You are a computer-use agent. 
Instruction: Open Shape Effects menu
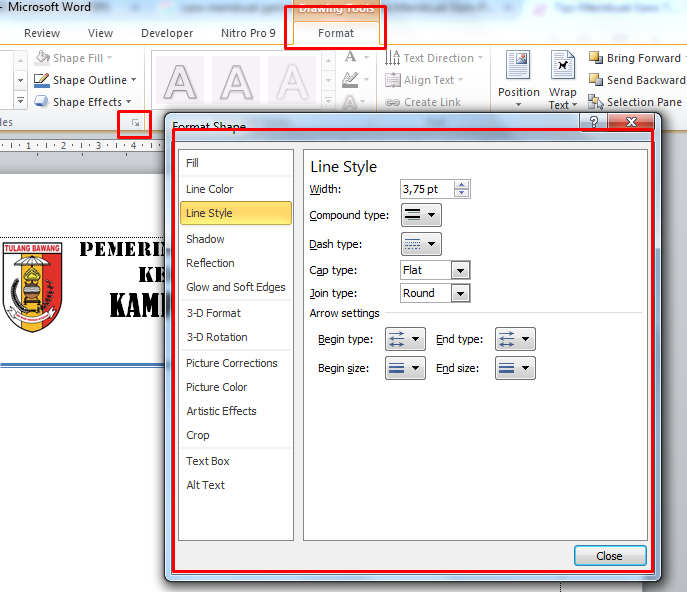83,102
